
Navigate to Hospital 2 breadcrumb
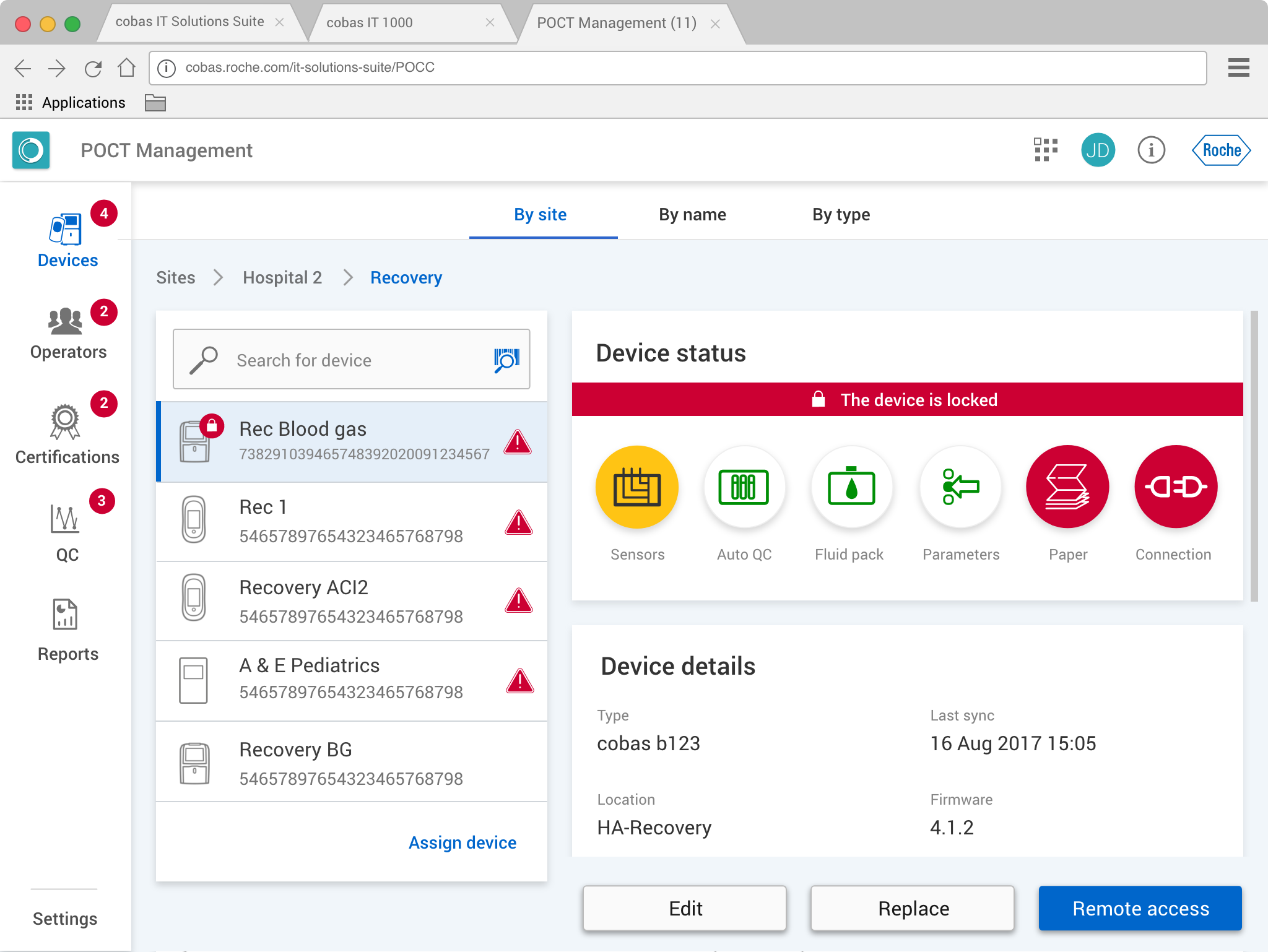(x=282, y=278)
